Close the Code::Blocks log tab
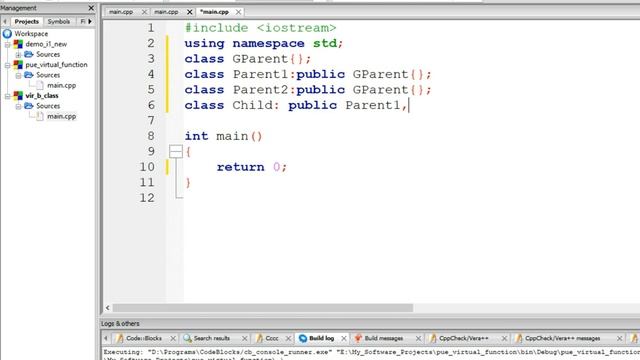640x360 pixels. [173, 338]
